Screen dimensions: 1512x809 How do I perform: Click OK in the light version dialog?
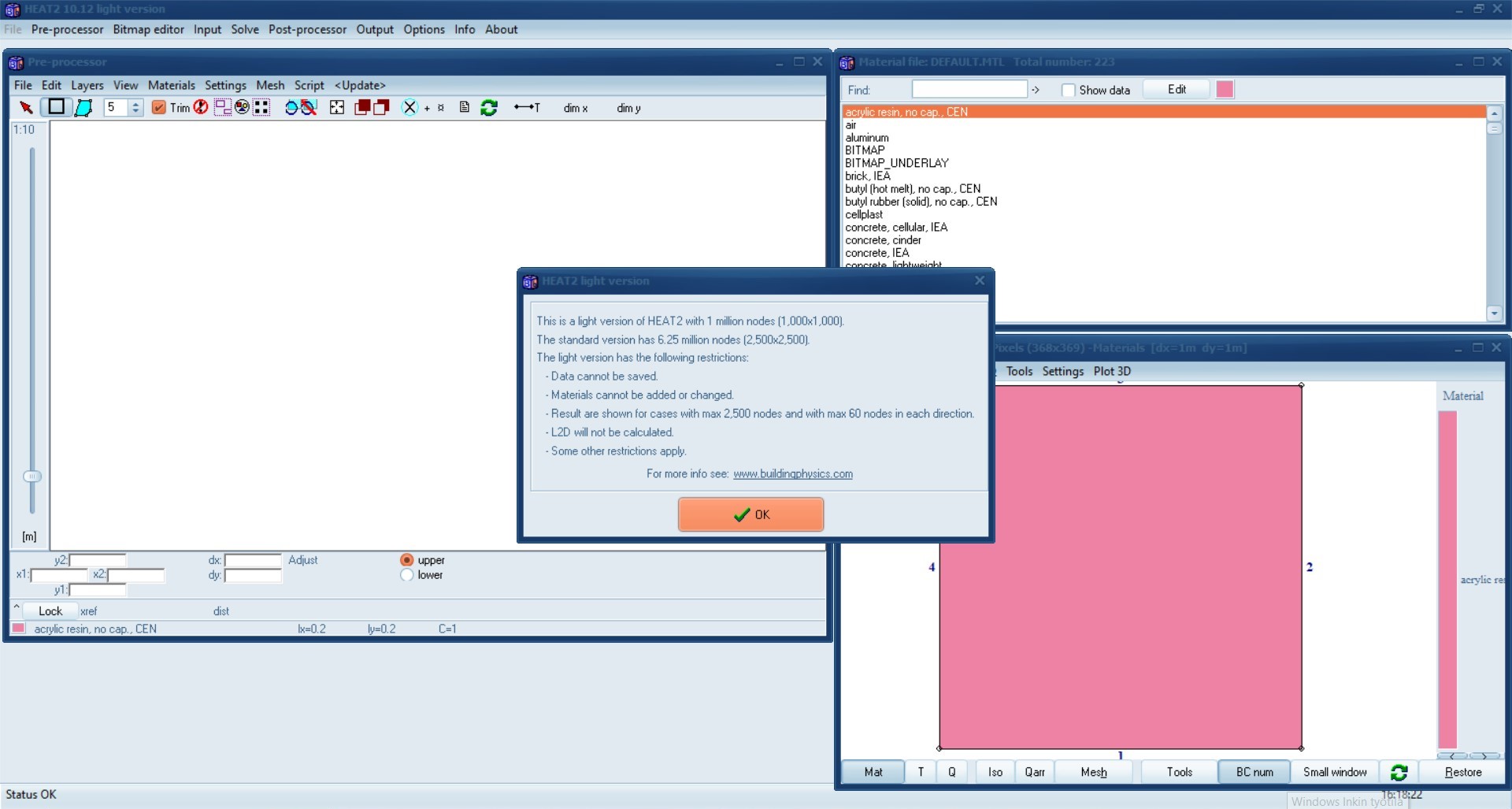click(750, 514)
